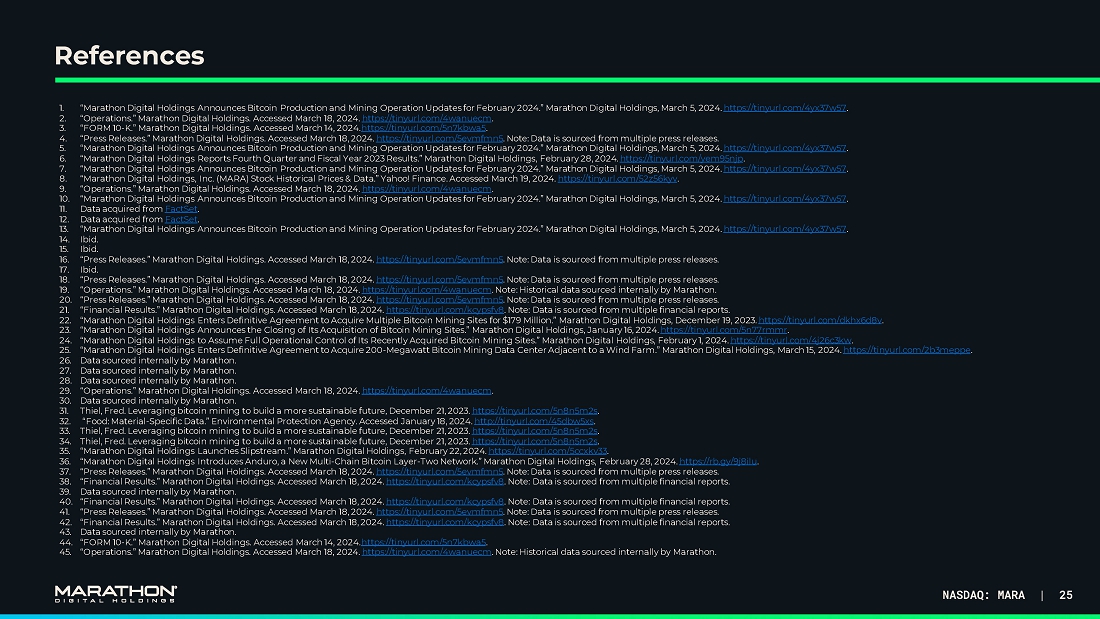Click the FactSet link in reference 12
The width and height of the screenshot is (1100, 619).
(181, 220)
